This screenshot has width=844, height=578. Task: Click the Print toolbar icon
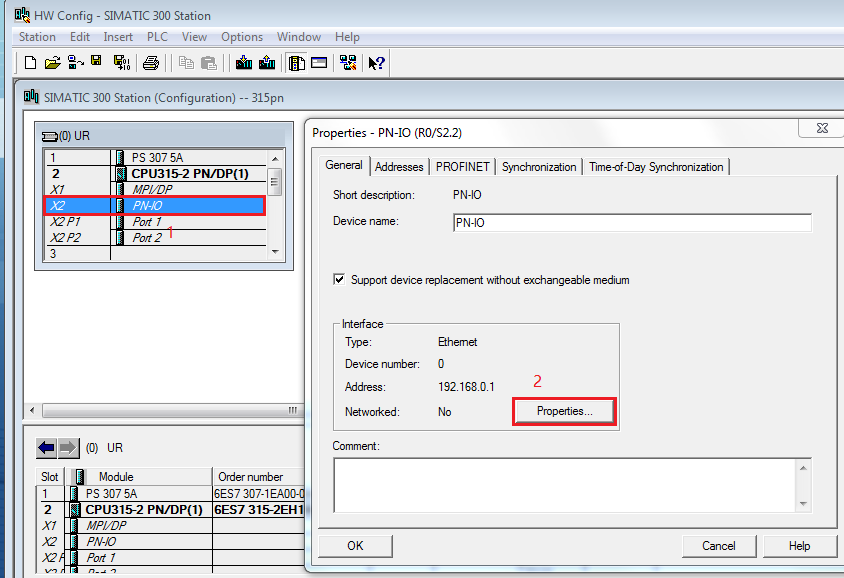click(x=151, y=63)
